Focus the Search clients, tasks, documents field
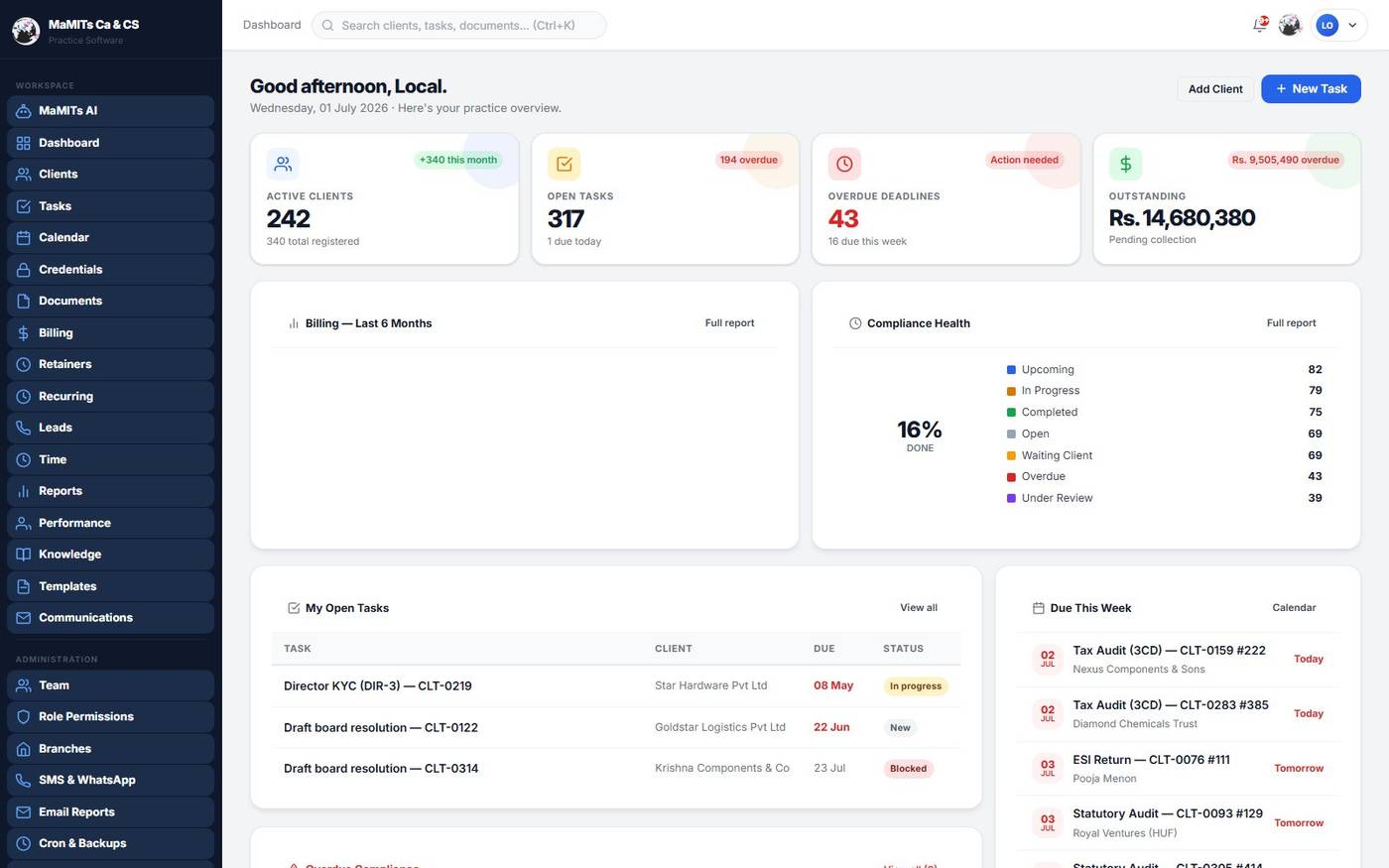The height and width of the screenshot is (868, 1389). click(x=458, y=25)
